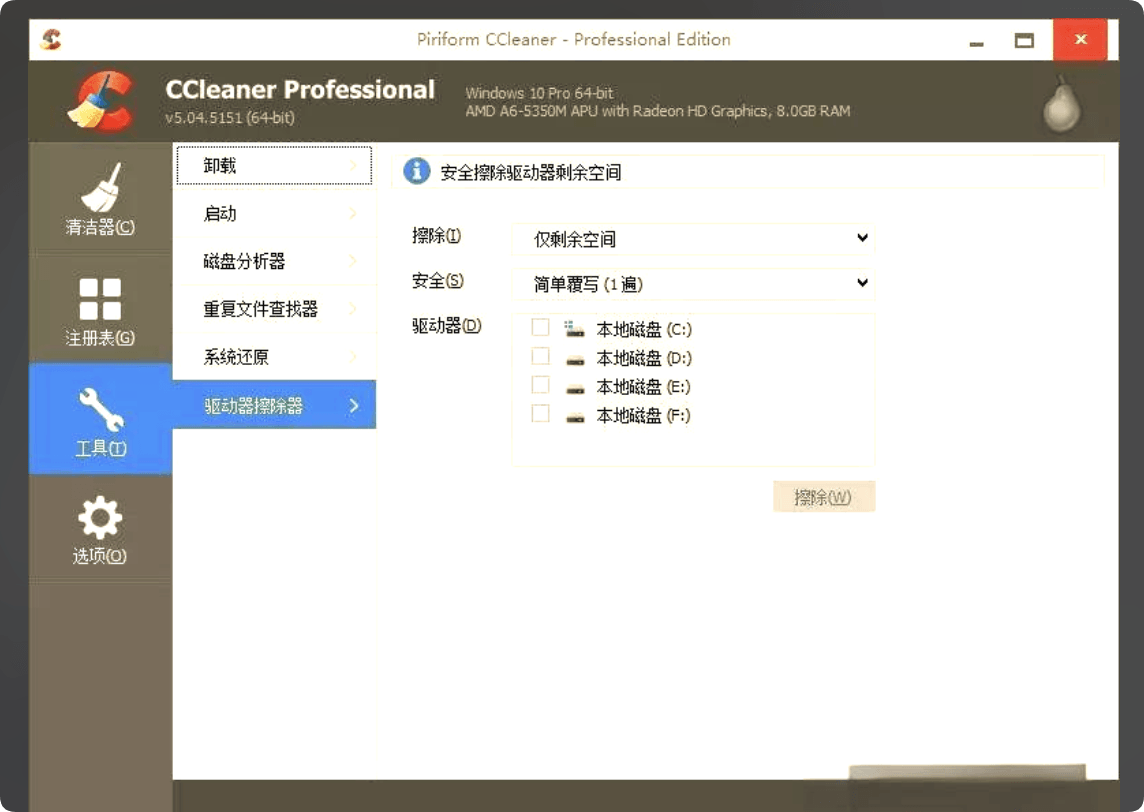This screenshot has width=1144, height=812.
Task: Check the 本地磁盘 (C:) checkbox
Action: (x=540, y=327)
